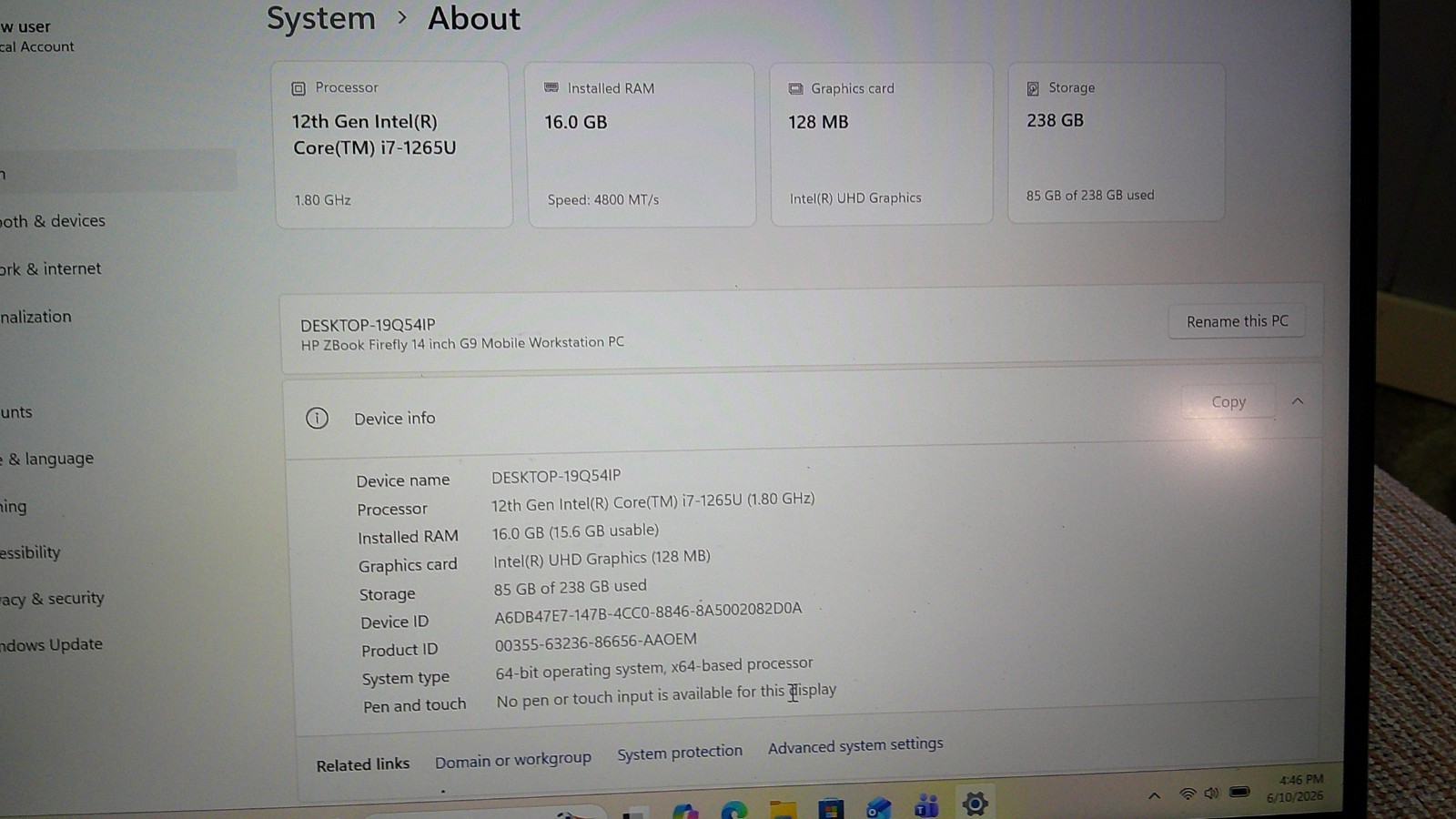Click HP ZBook Firefly model name text

pos(462,344)
